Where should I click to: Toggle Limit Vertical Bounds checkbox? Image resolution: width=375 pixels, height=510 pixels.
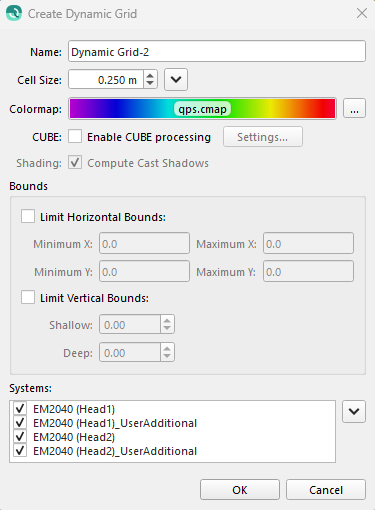(x=28, y=297)
